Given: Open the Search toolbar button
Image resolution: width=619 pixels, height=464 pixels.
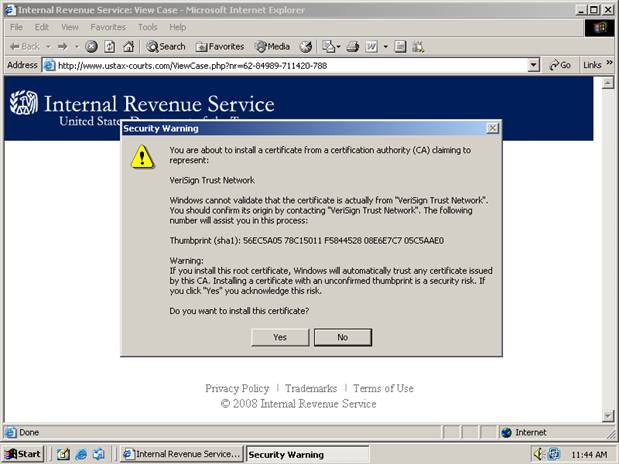Looking at the screenshot, I should [x=166, y=47].
